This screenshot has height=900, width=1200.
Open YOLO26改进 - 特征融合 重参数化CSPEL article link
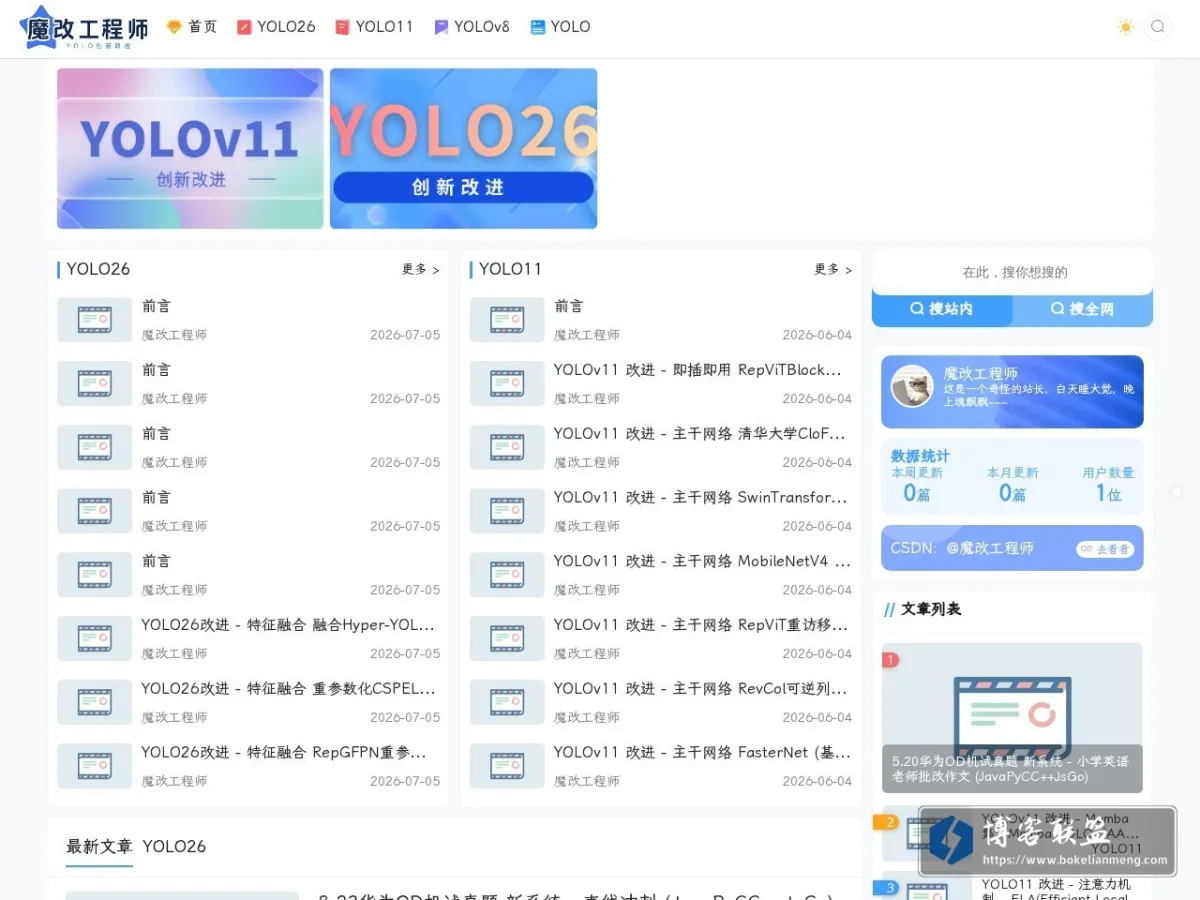click(288, 689)
